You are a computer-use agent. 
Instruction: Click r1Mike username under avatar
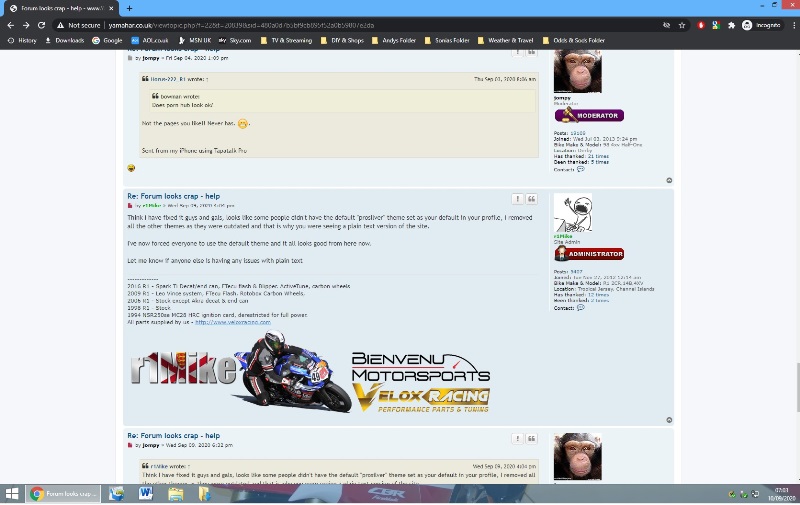point(563,237)
